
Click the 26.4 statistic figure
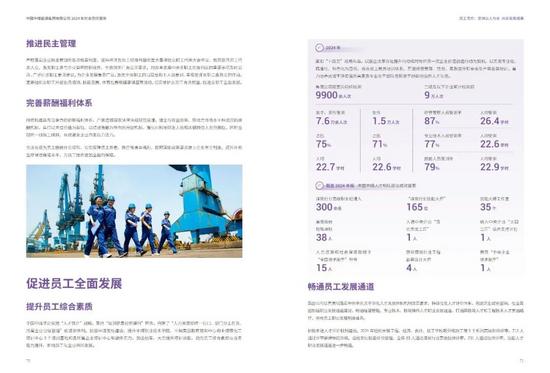point(490,121)
